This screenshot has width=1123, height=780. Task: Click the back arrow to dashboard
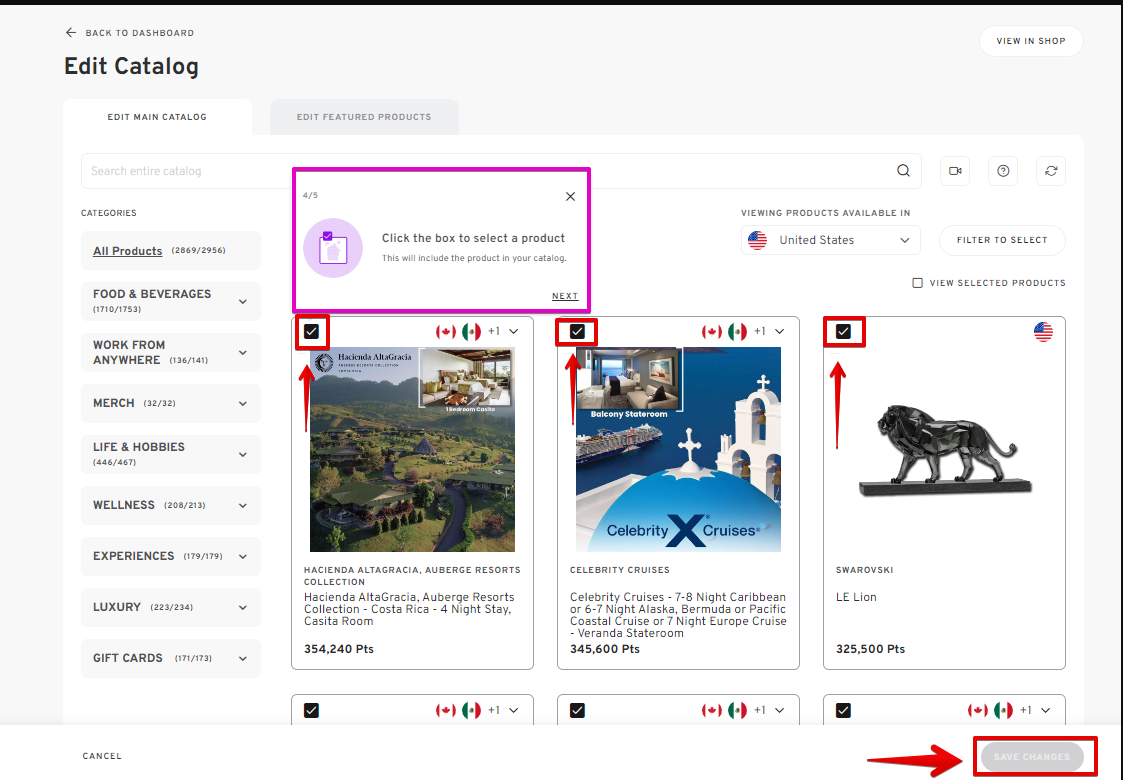pos(71,33)
